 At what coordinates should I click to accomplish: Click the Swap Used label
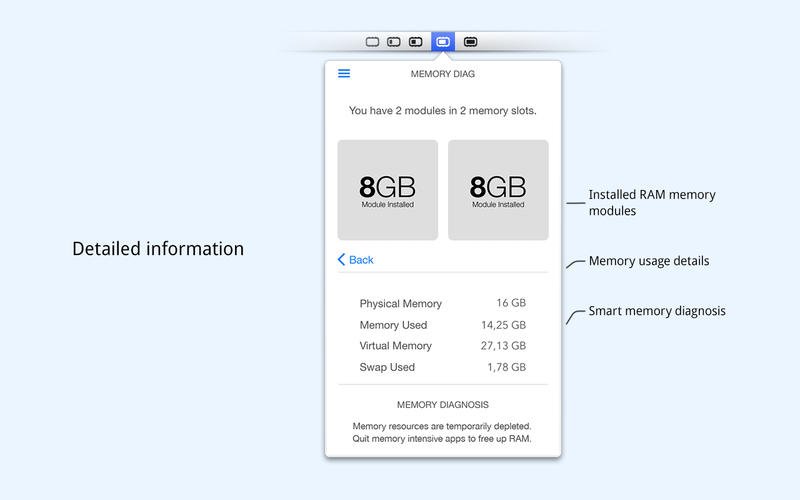click(x=387, y=367)
